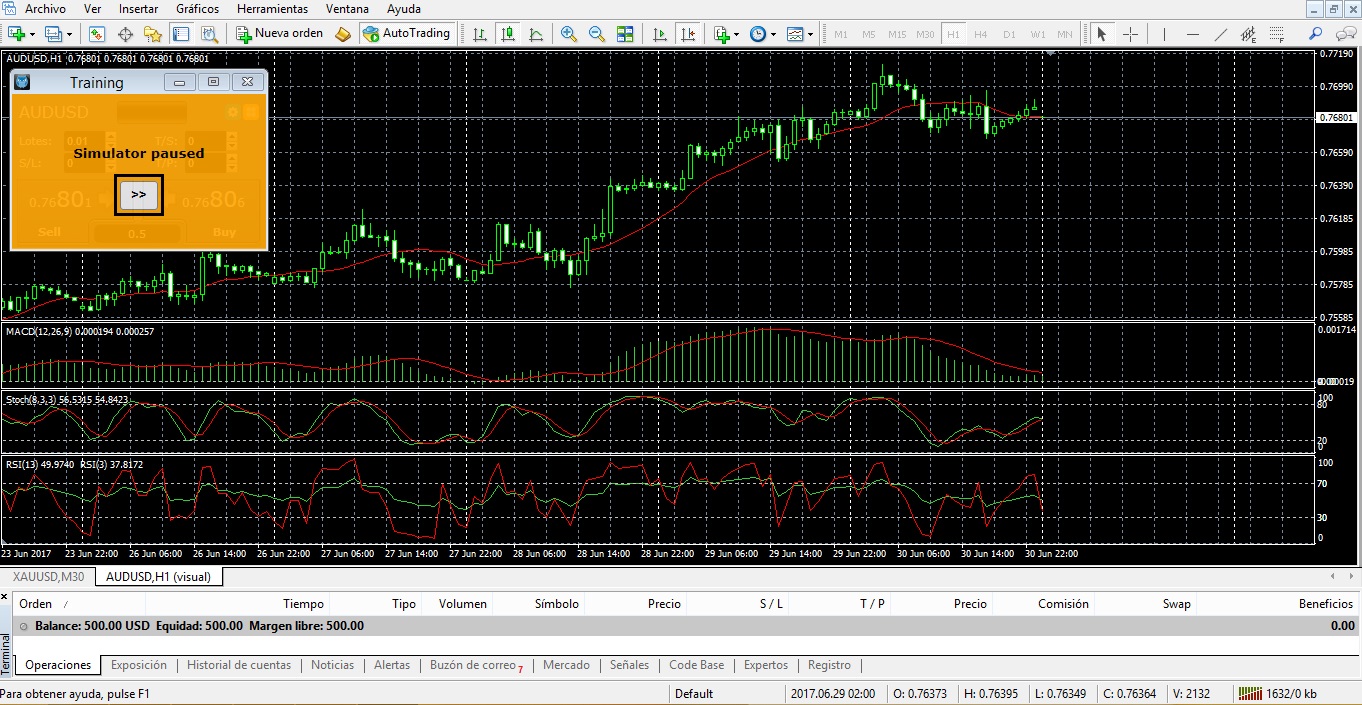The height and width of the screenshot is (705, 1362).
Task: Select the trendline drawing tool
Action: [x=1221, y=33]
